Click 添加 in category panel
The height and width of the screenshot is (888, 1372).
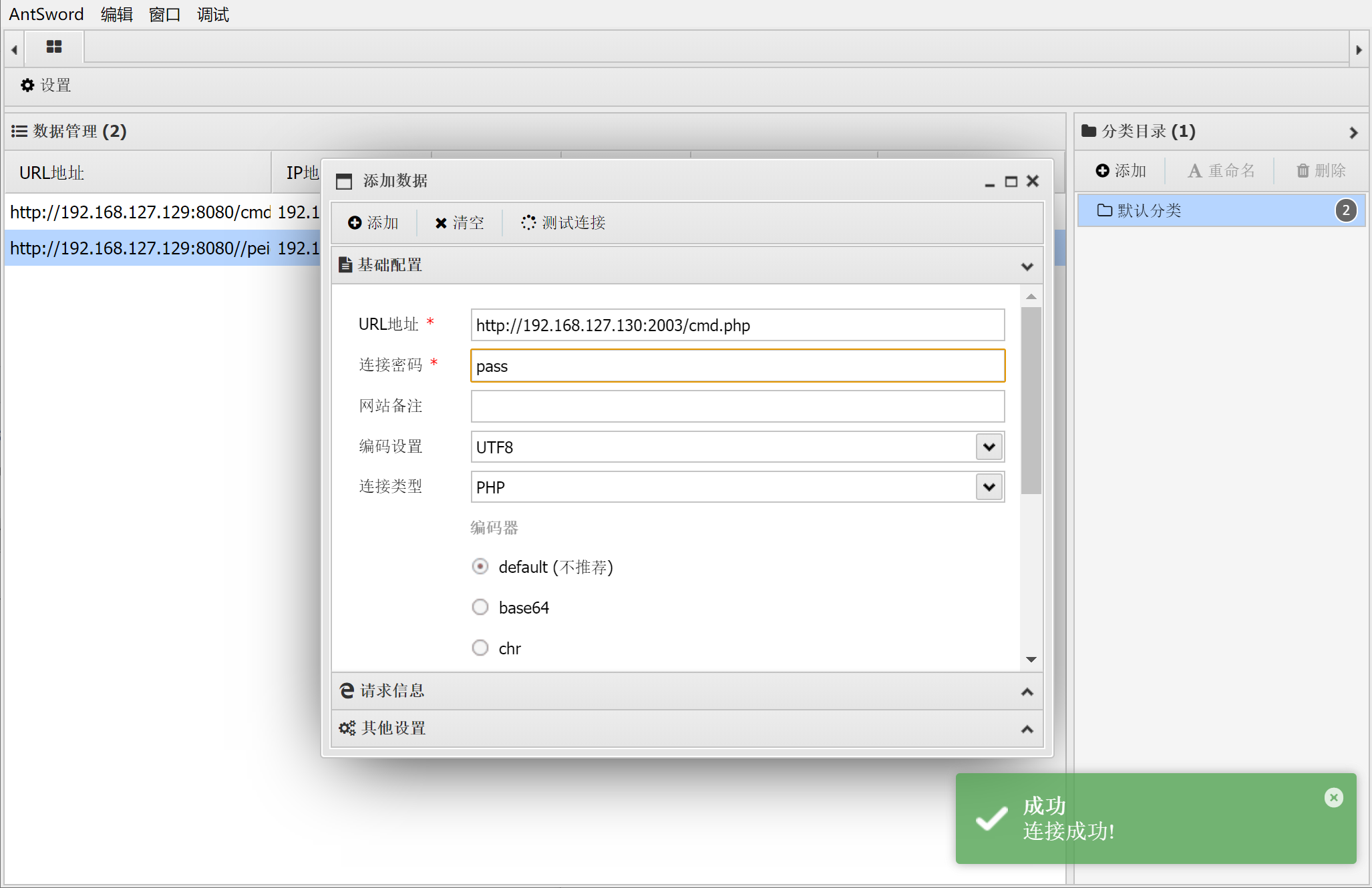pyautogui.click(x=1121, y=171)
